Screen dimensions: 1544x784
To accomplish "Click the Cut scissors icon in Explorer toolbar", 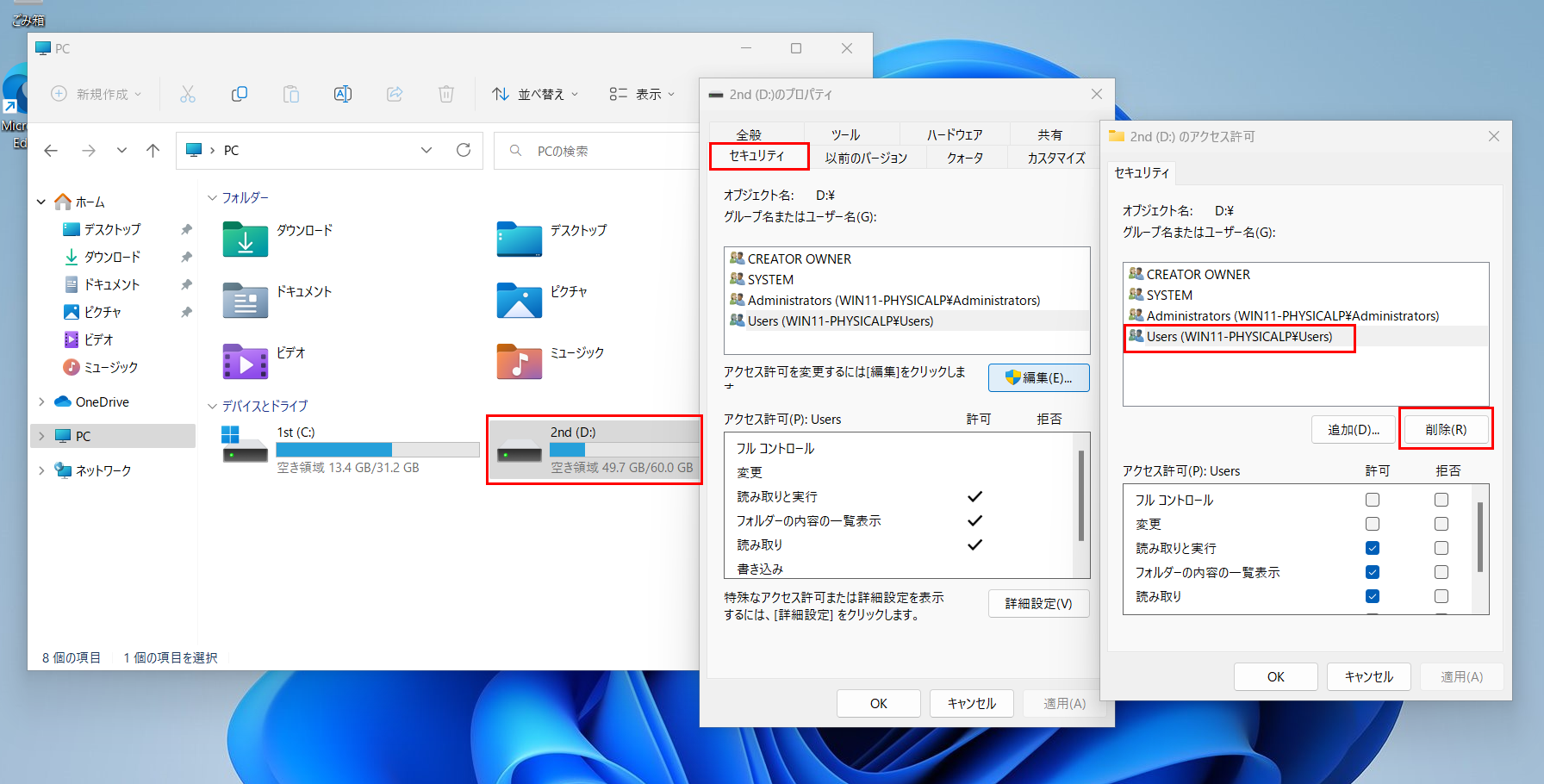I will [188, 94].
